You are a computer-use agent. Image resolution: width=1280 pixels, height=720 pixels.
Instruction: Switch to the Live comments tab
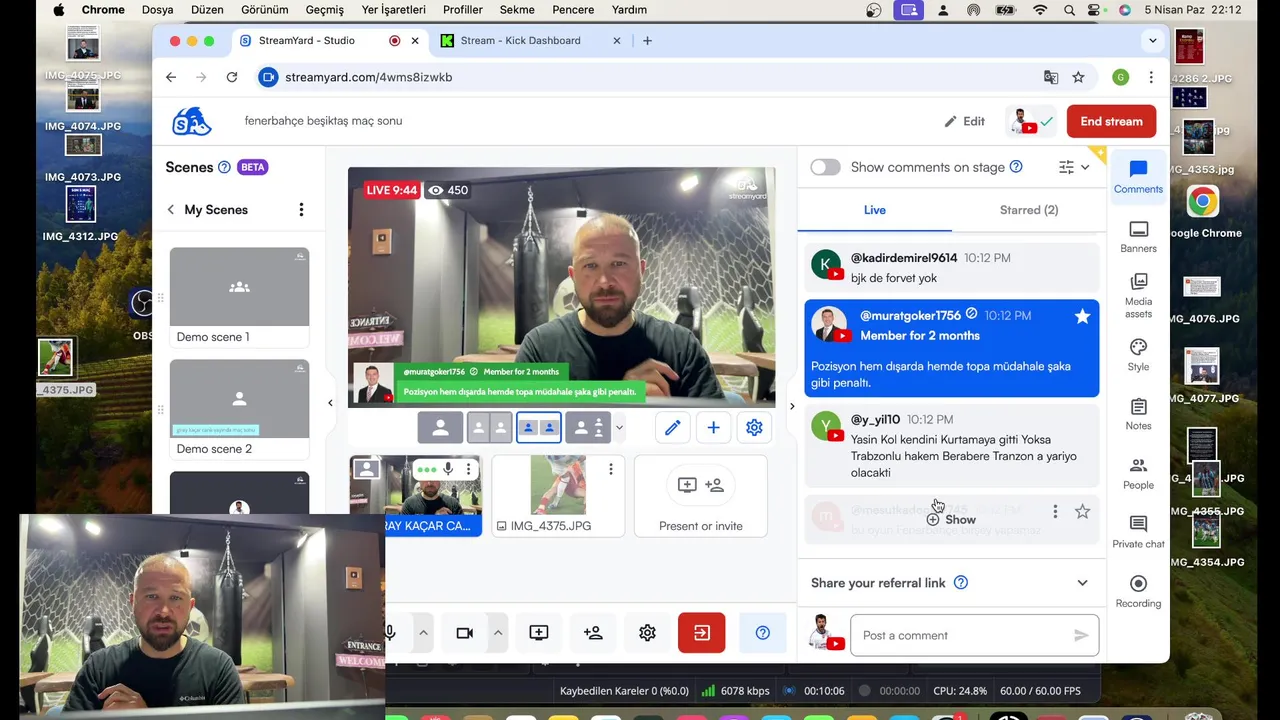[x=875, y=210]
